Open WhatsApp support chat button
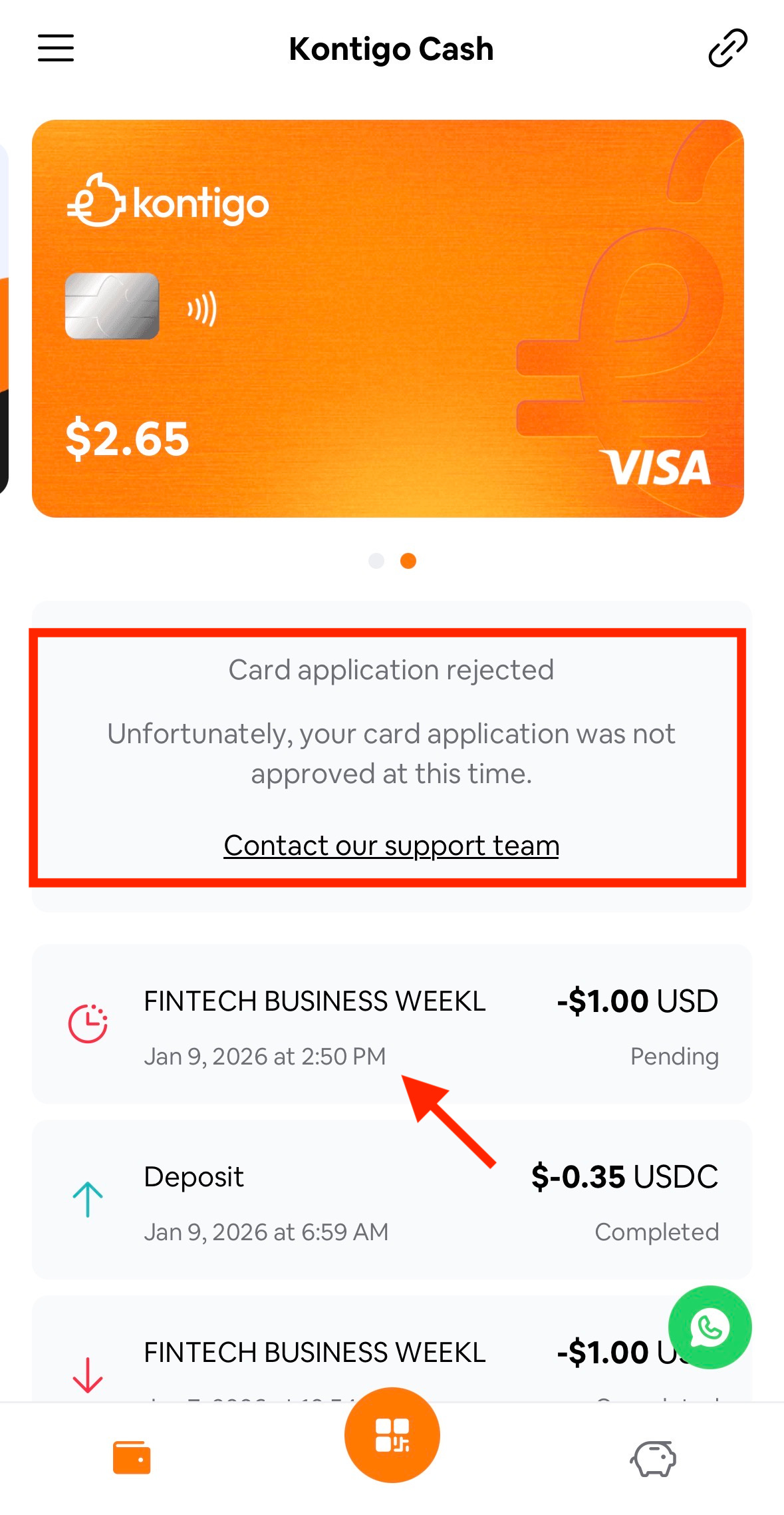The image size is (784, 1515). point(710,1327)
